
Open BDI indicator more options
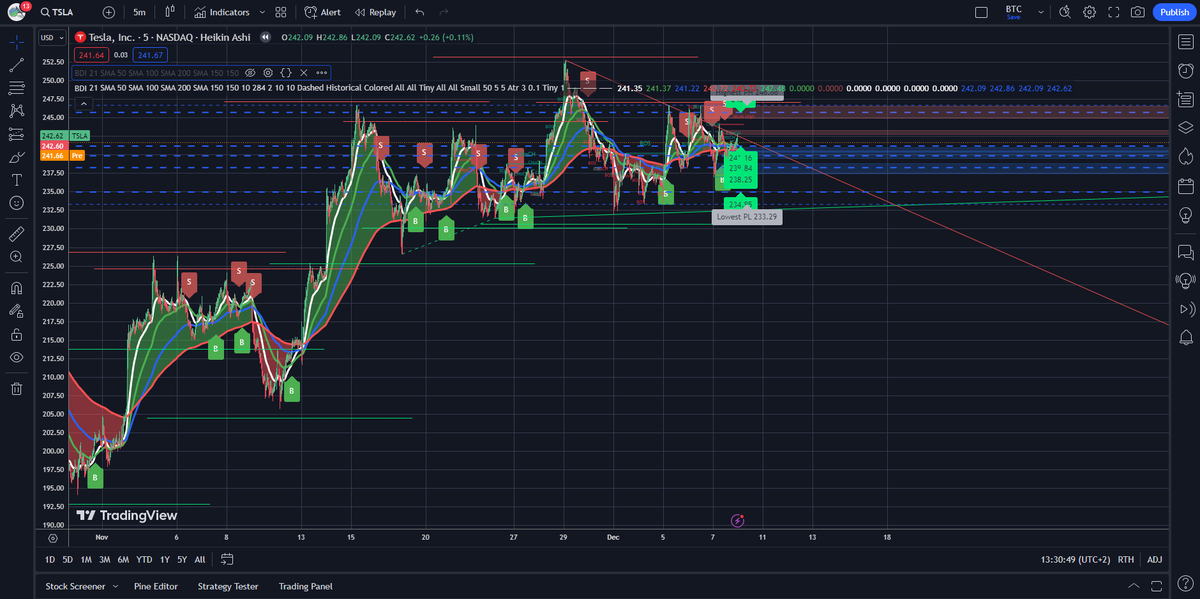pyautogui.click(x=321, y=72)
